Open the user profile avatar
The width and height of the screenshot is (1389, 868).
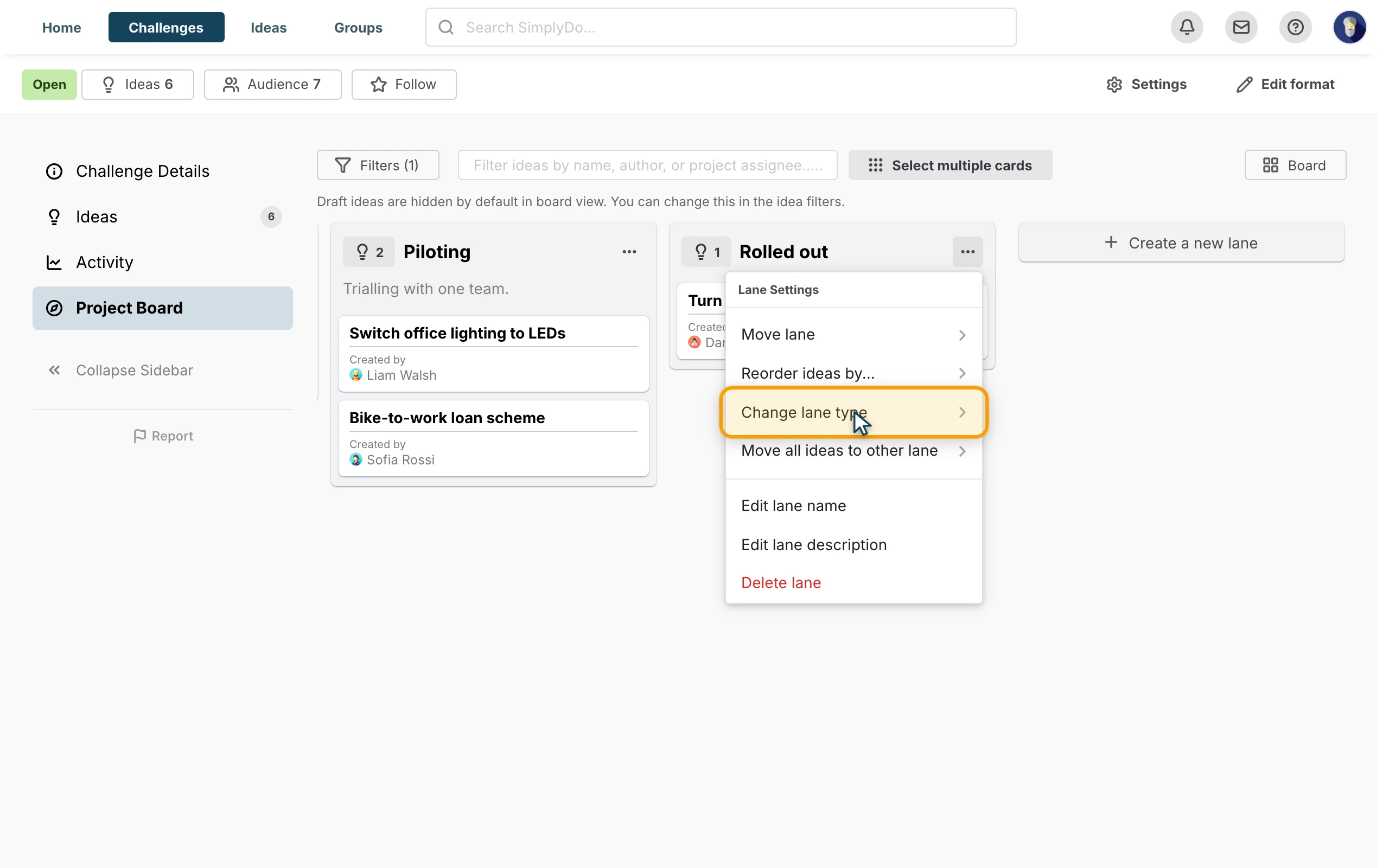coord(1349,27)
